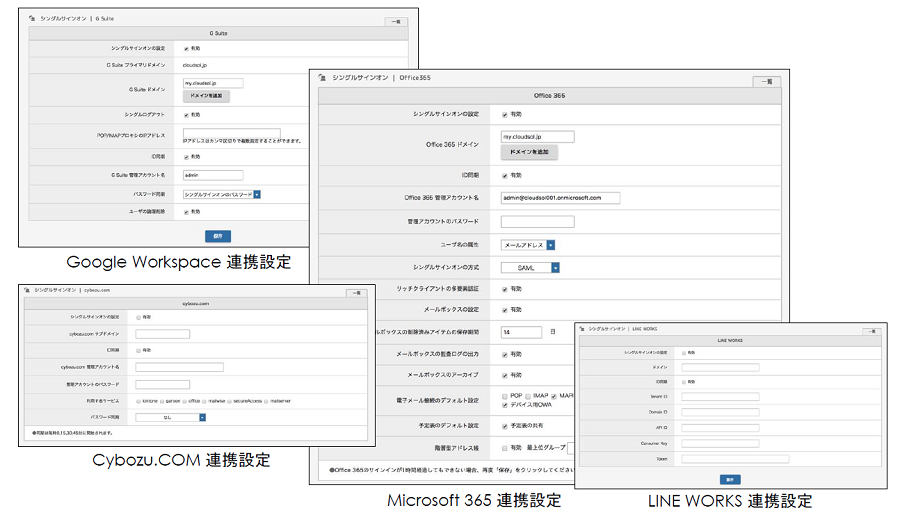Image resolution: width=900 pixels, height=515 pixels.
Task: Check the kintone service checkbox
Action: (x=138, y=401)
